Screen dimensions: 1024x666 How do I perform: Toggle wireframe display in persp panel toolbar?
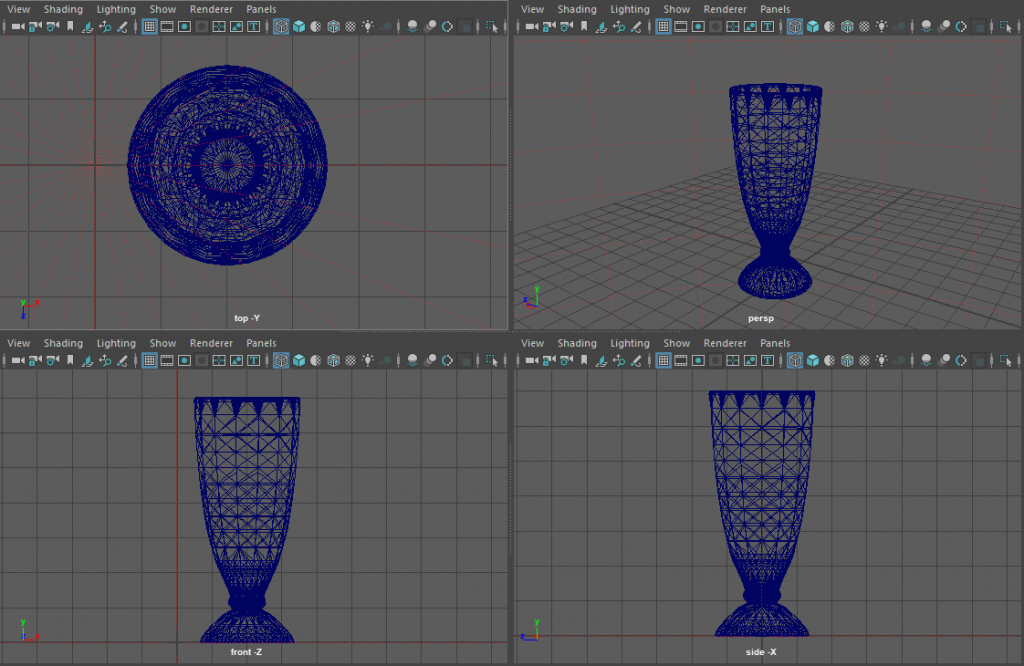[x=795, y=27]
